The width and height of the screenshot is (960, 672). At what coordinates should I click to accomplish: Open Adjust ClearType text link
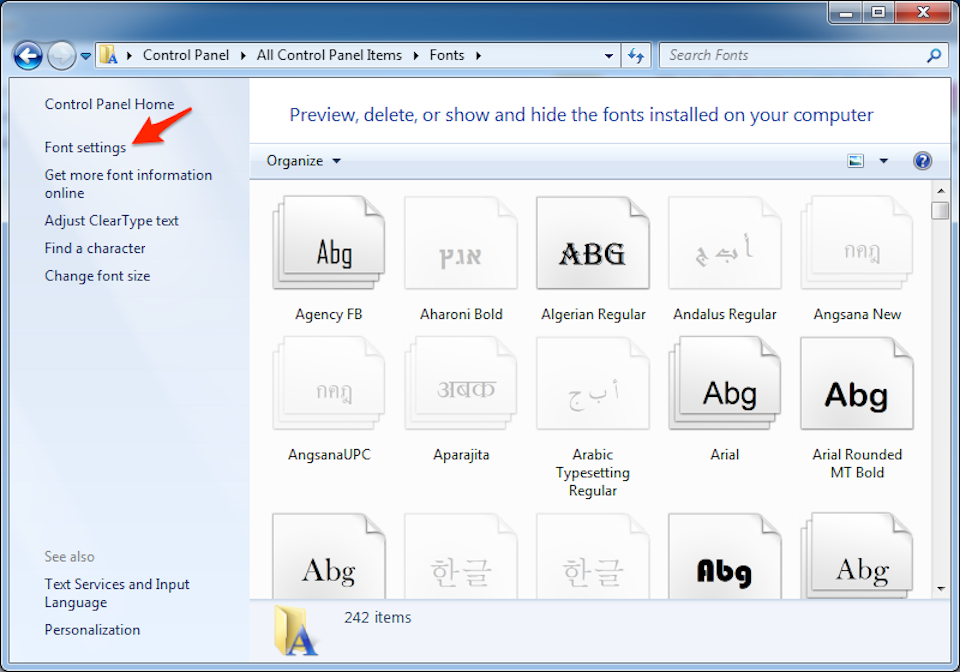pos(111,221)
